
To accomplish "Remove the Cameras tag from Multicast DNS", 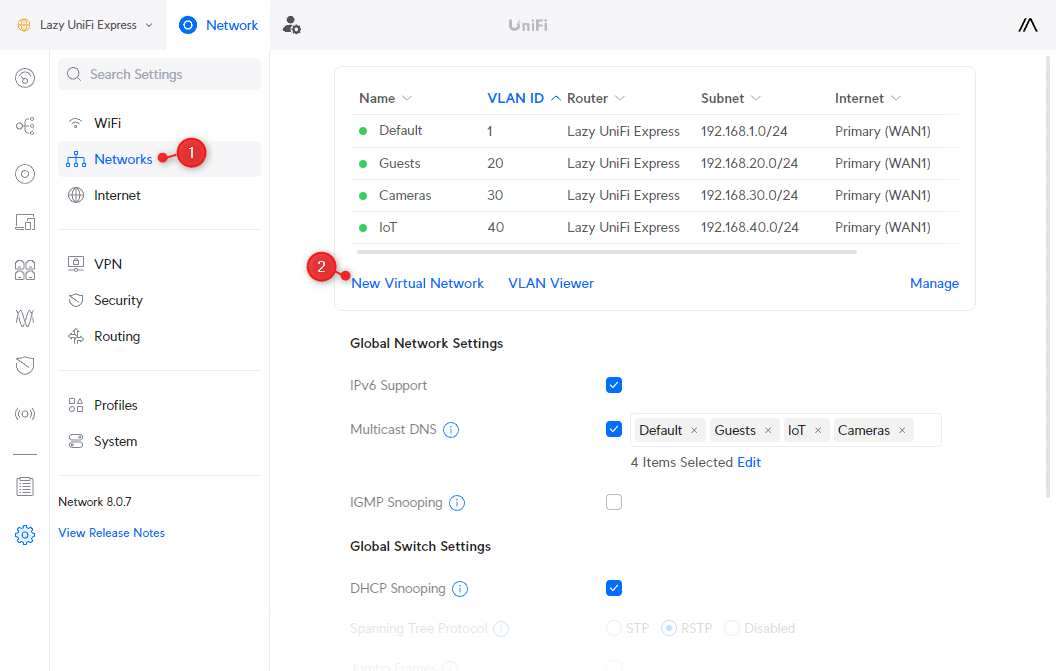I will [902, 429].
